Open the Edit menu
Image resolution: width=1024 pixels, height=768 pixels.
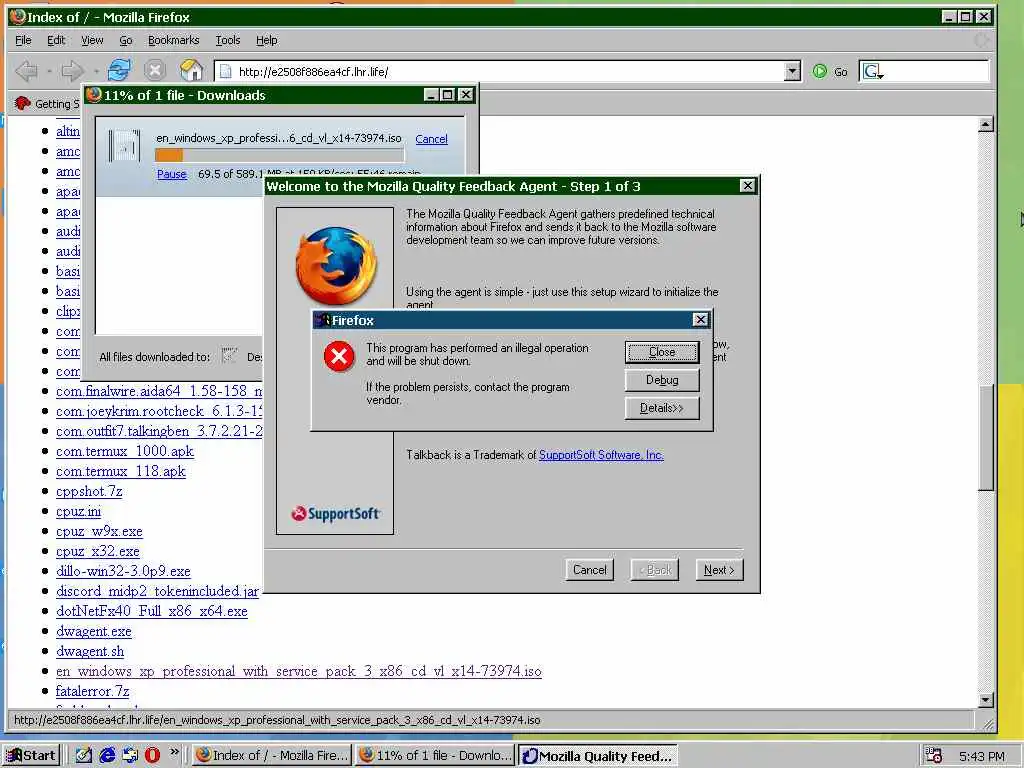point(56,40)
